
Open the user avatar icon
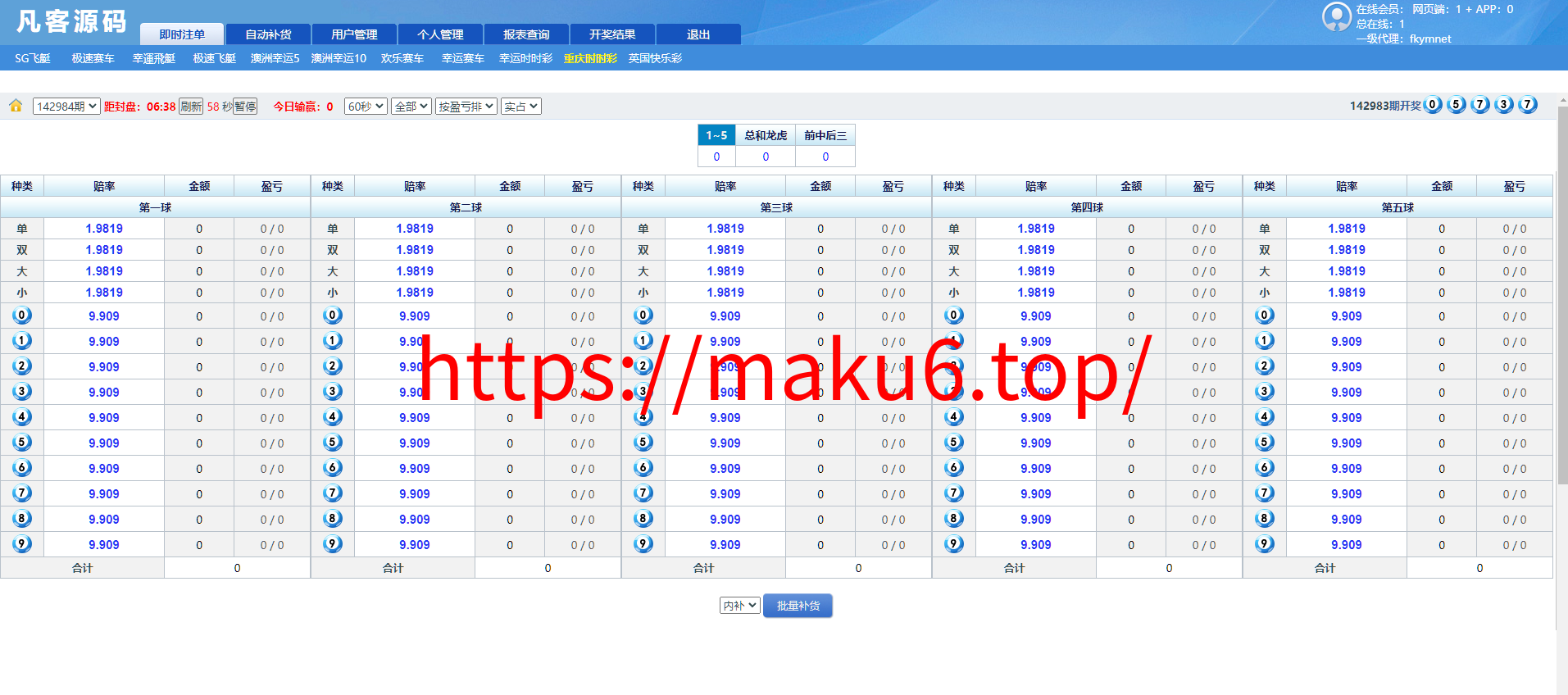(x=1337, y=16)
